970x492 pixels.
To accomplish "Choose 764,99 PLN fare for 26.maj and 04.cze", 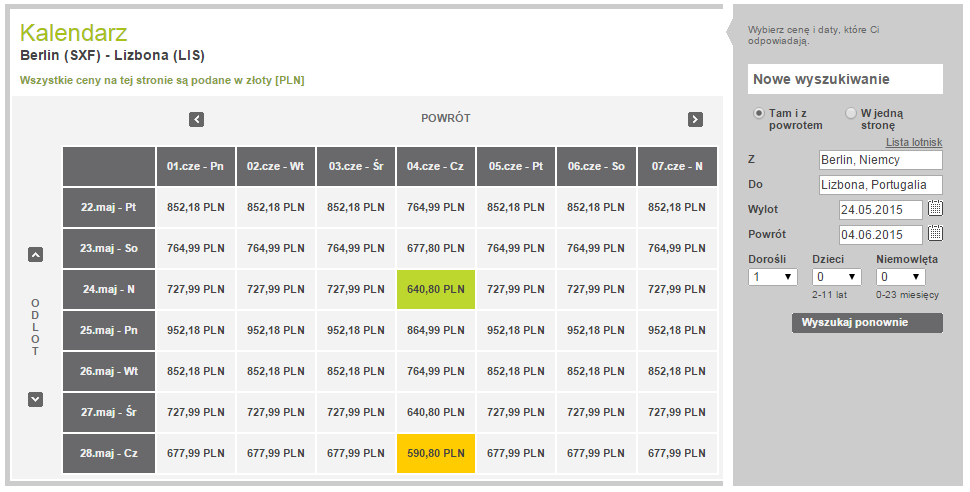I will 436,371.
